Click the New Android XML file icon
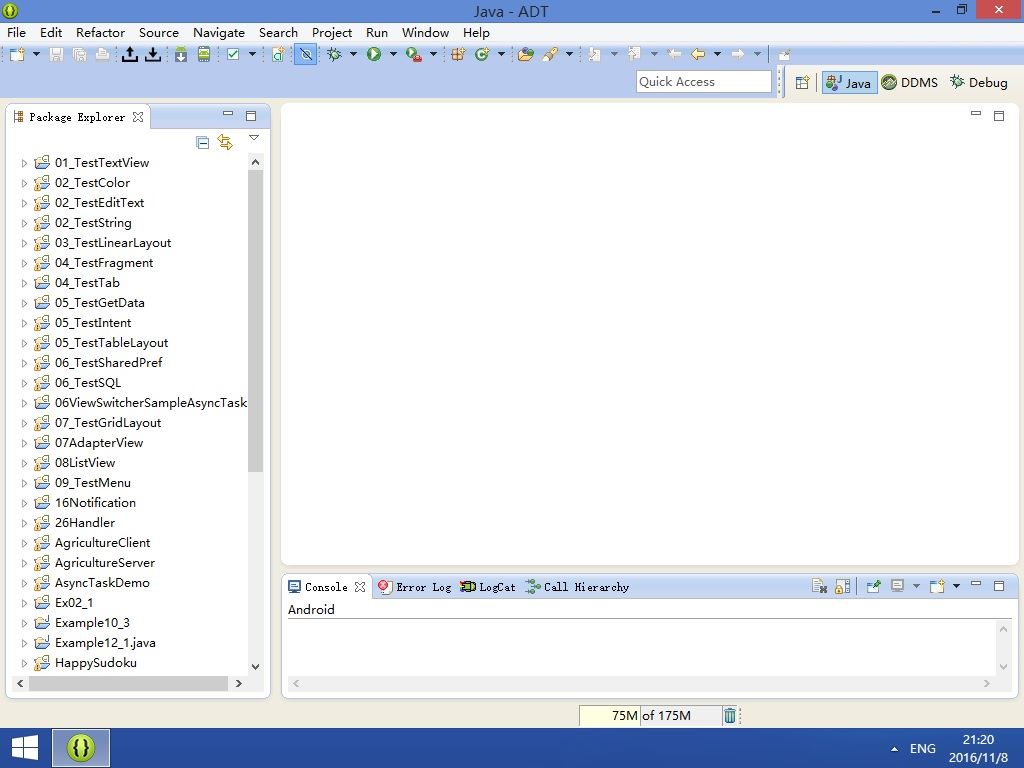 coord(278,55)
